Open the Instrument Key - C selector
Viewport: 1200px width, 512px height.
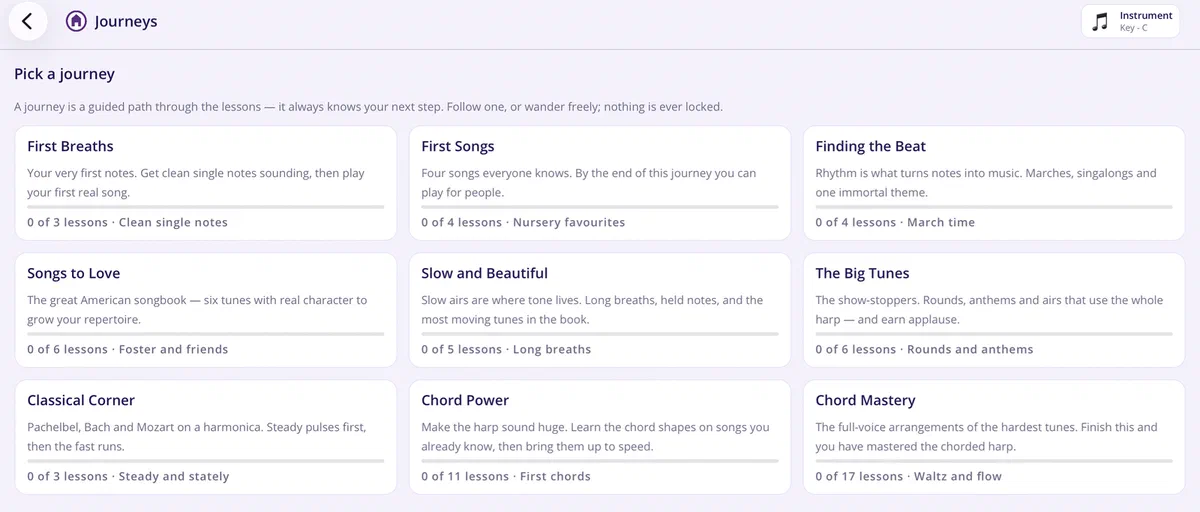1130,21
